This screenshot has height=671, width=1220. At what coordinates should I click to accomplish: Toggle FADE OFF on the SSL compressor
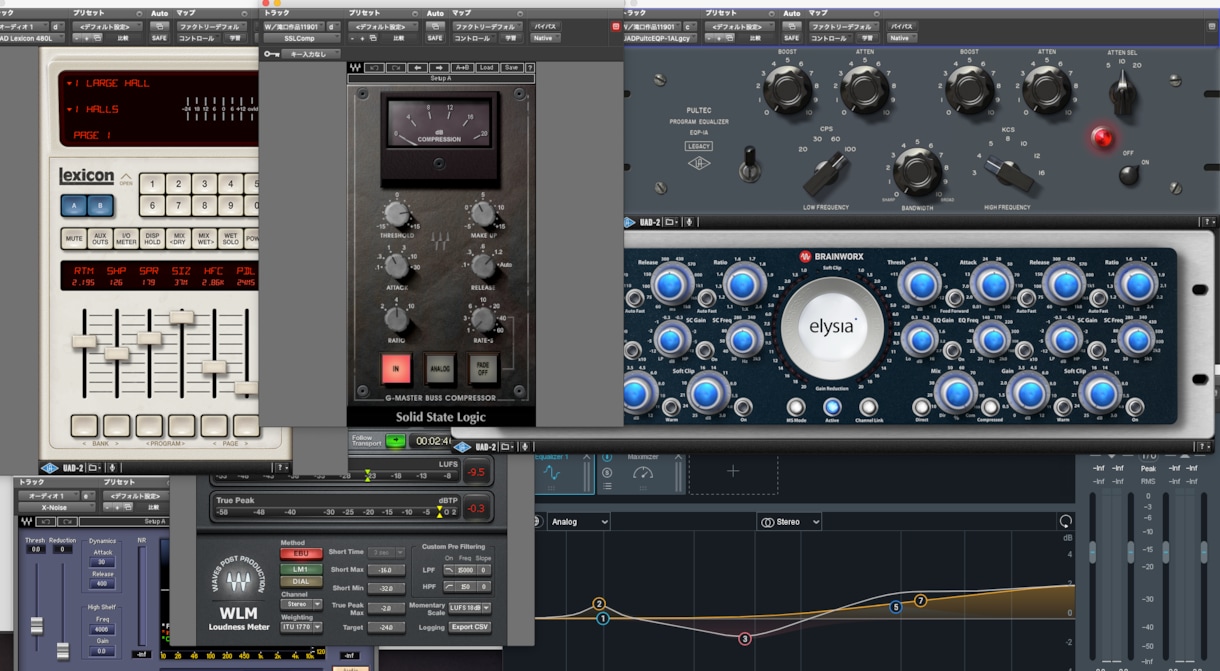484,369
